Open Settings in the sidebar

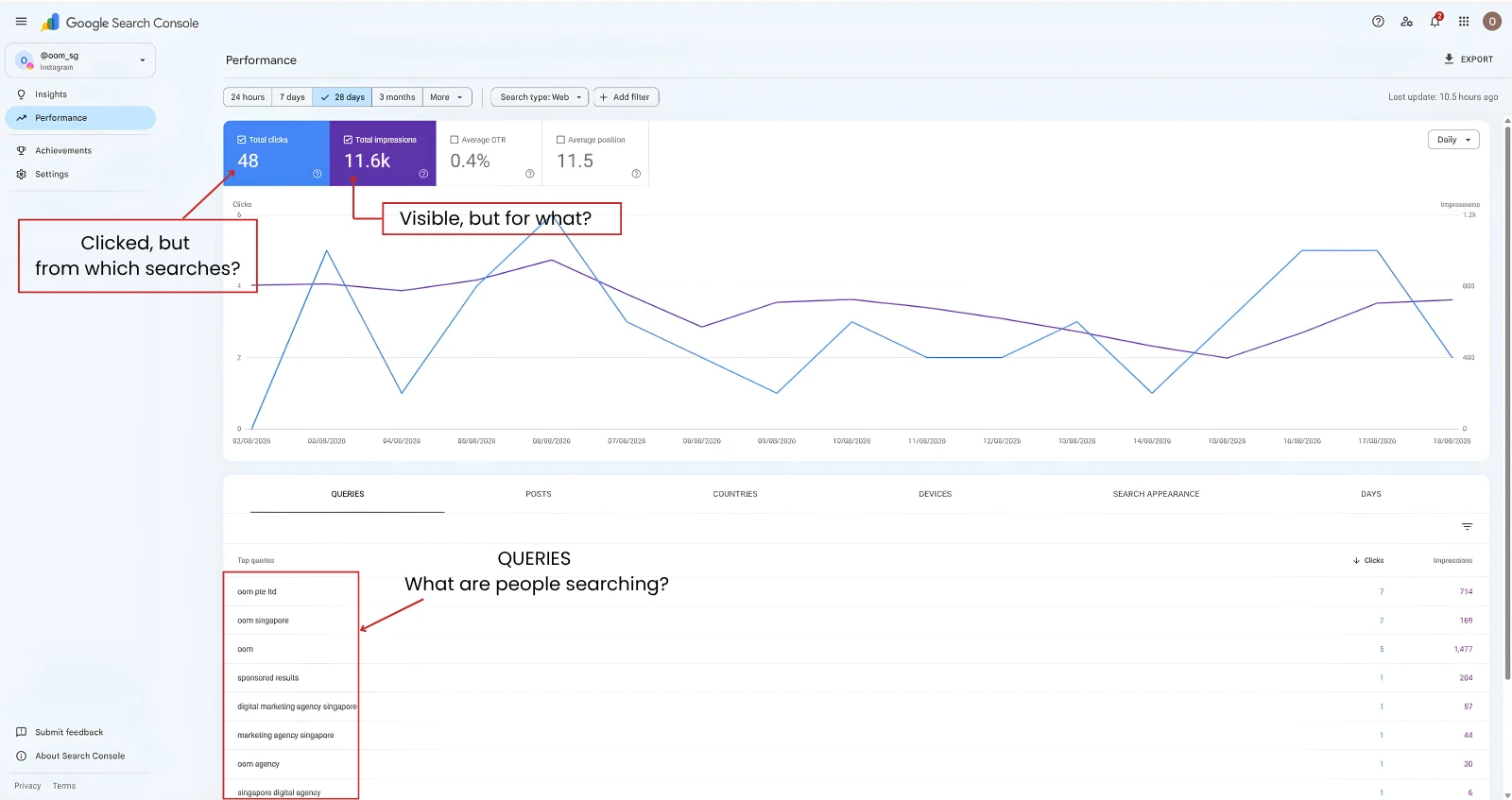(x=80, y=174)
